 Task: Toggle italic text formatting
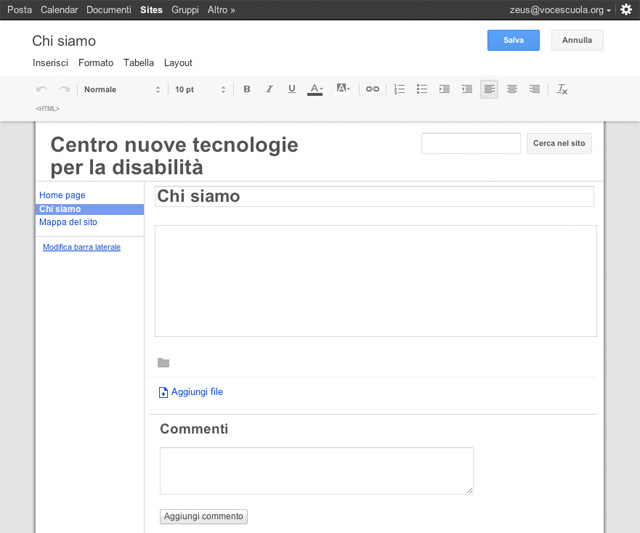tap(269, 89)
